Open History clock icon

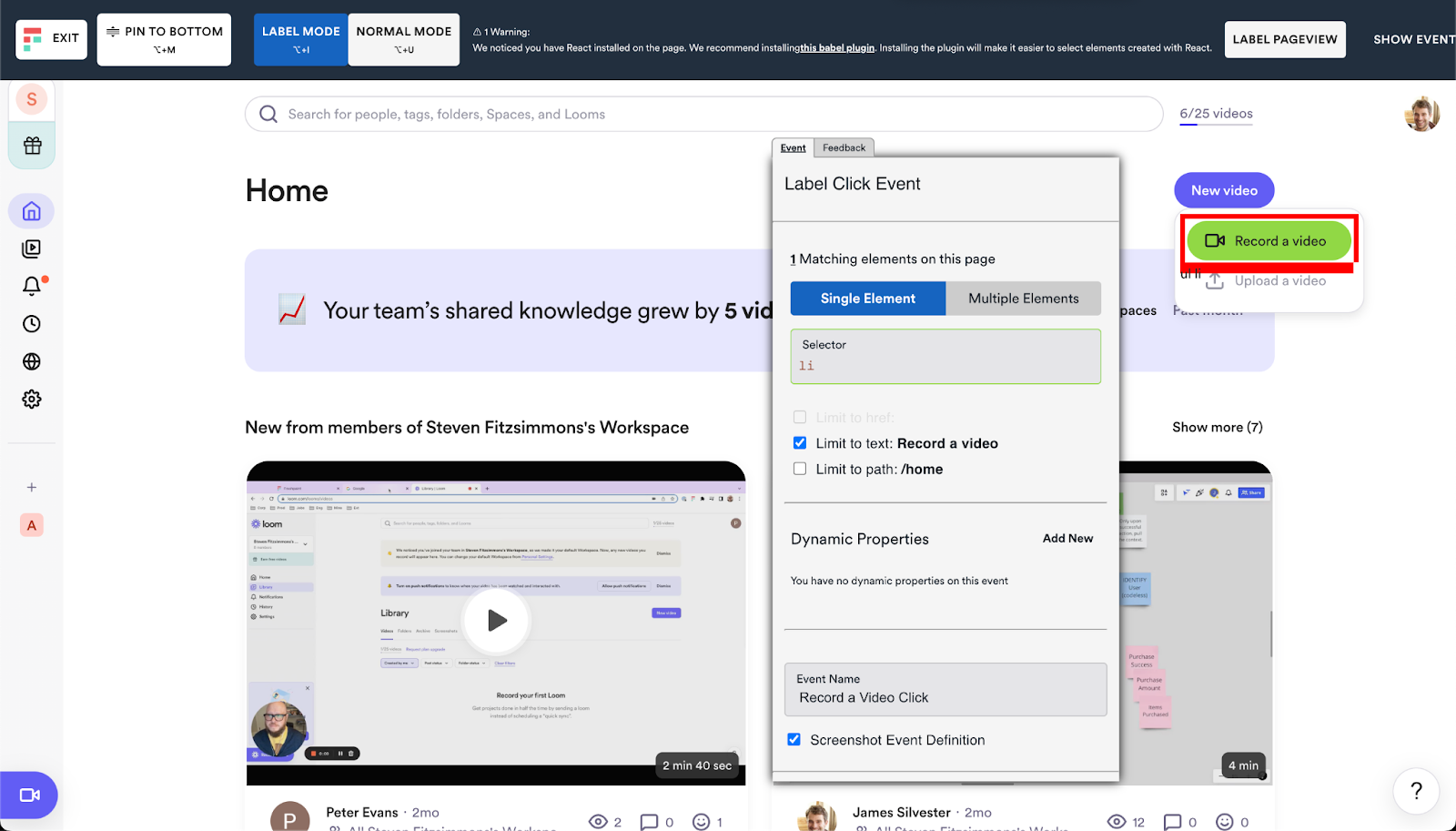pyautogui.click(x=32, y=324)
